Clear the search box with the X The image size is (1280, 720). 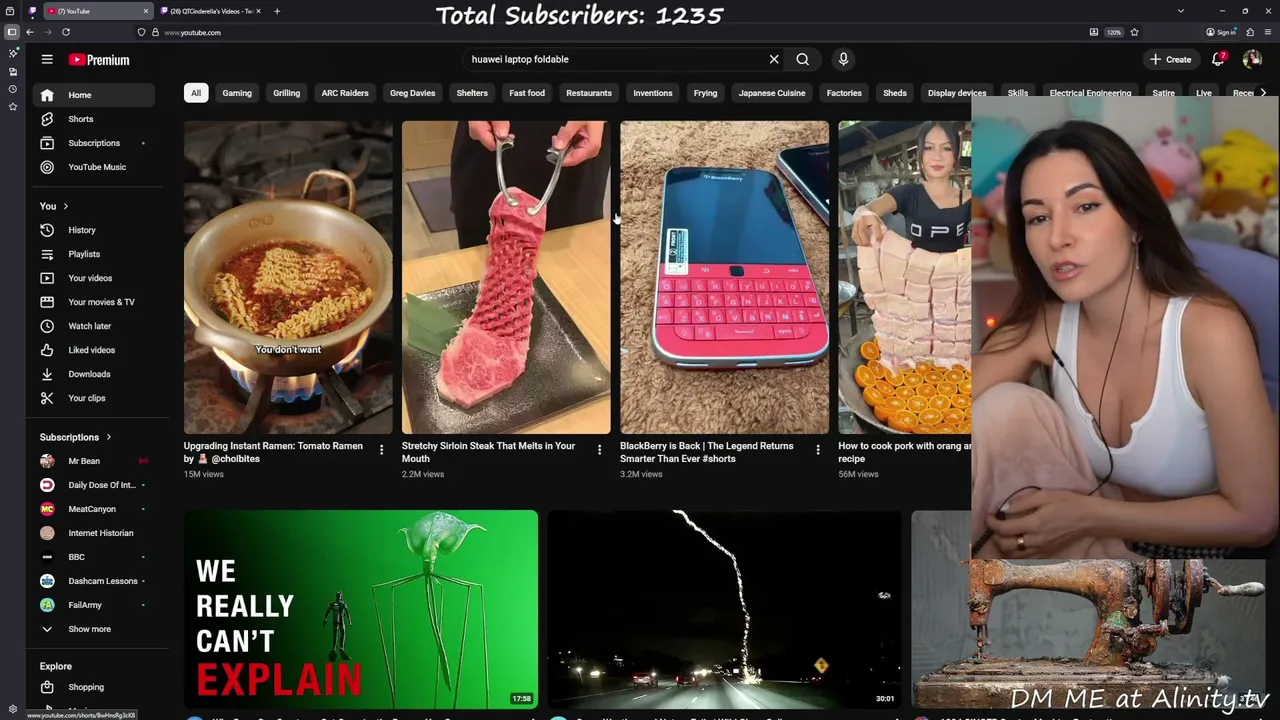(x=774, y=59)
